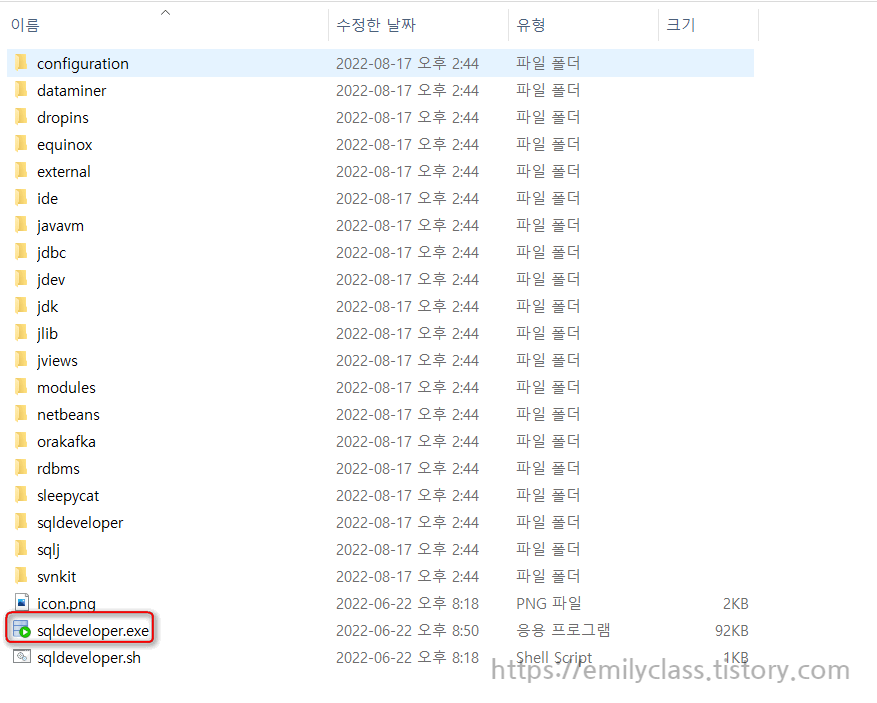Select the sqlj folder name
Screen dimensions: 877x703
click(x=48, y=550)
